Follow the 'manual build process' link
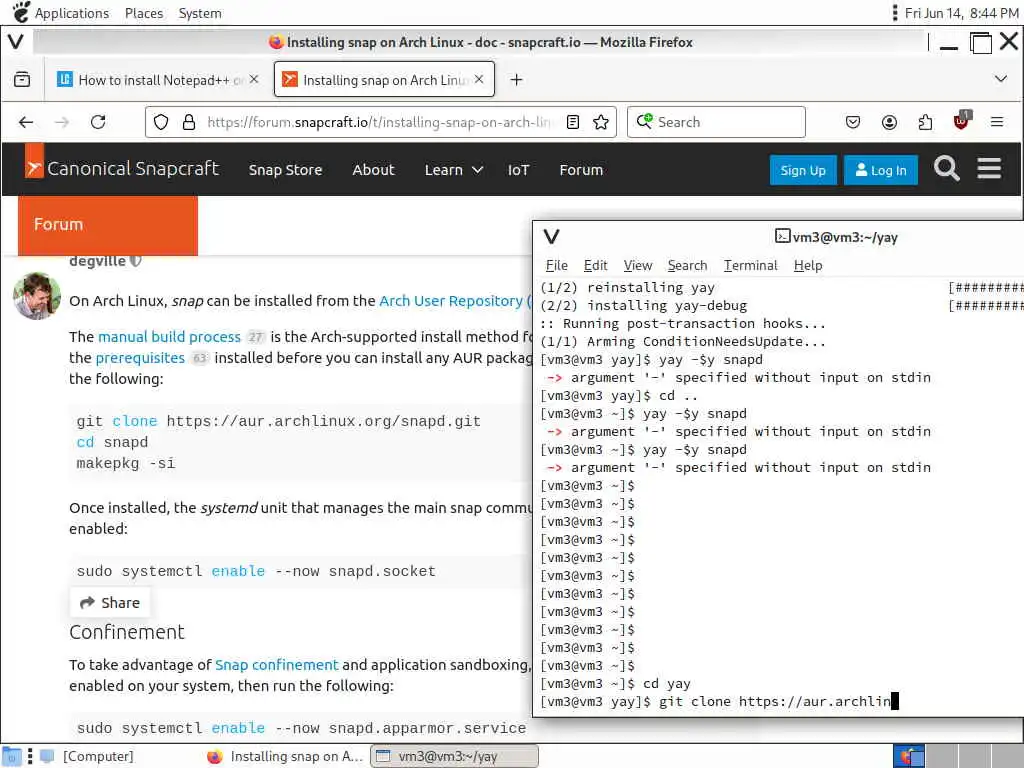The height and width of the screenshot is (768, 1024). (169, 336)
